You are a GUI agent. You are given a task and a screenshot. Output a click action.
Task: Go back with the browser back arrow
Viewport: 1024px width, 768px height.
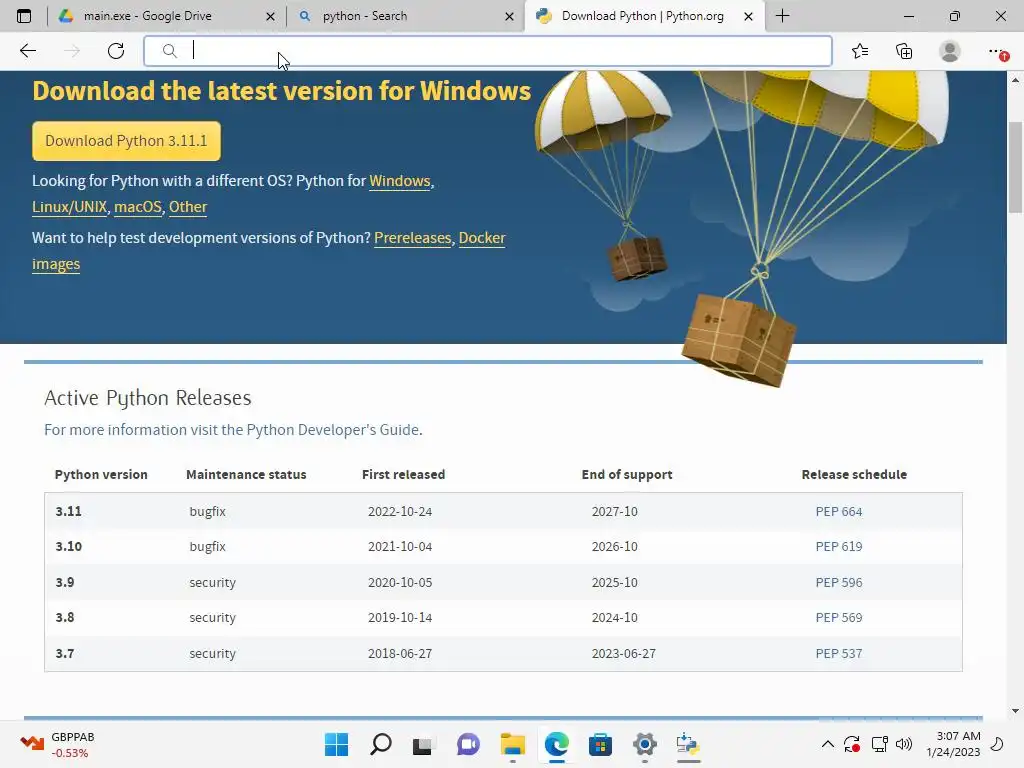pyautogui.click(x=27, y=51)
